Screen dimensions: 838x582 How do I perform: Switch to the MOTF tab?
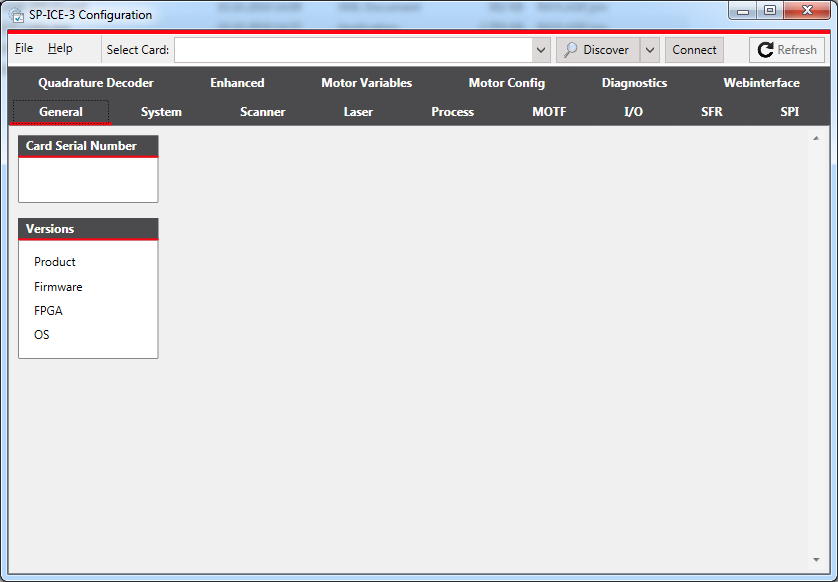549,112
